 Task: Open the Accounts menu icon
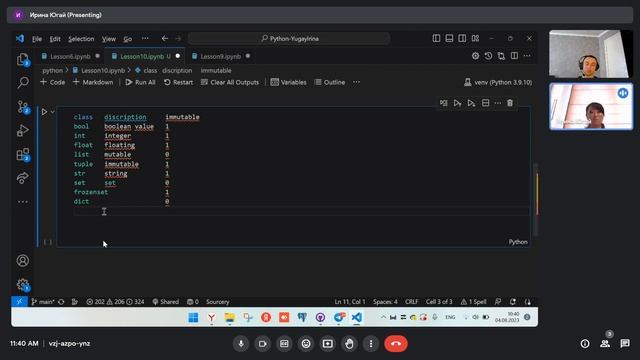pyautogui.click(x=23, y=260)
